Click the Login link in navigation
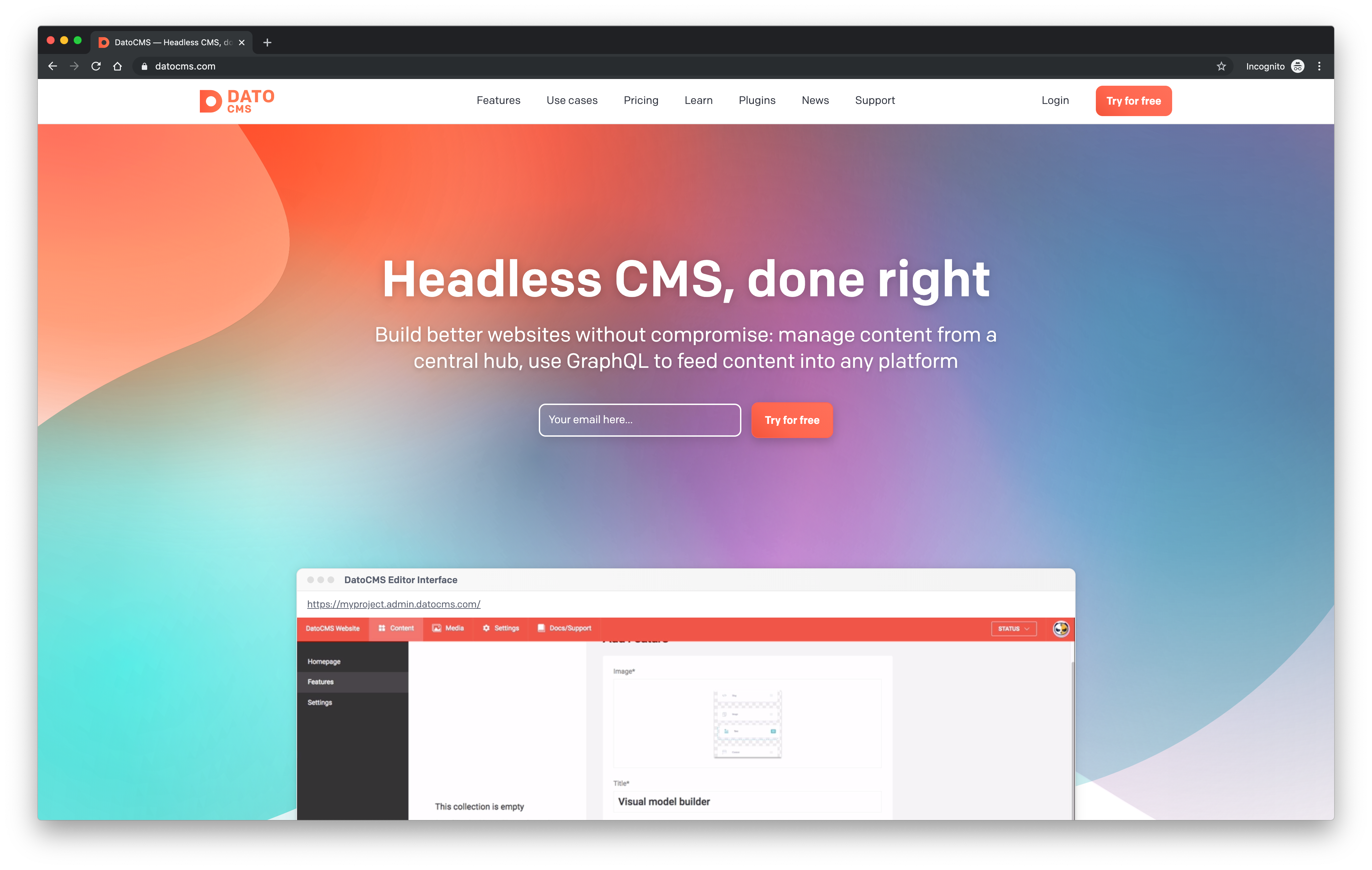 pos(1055,100)
